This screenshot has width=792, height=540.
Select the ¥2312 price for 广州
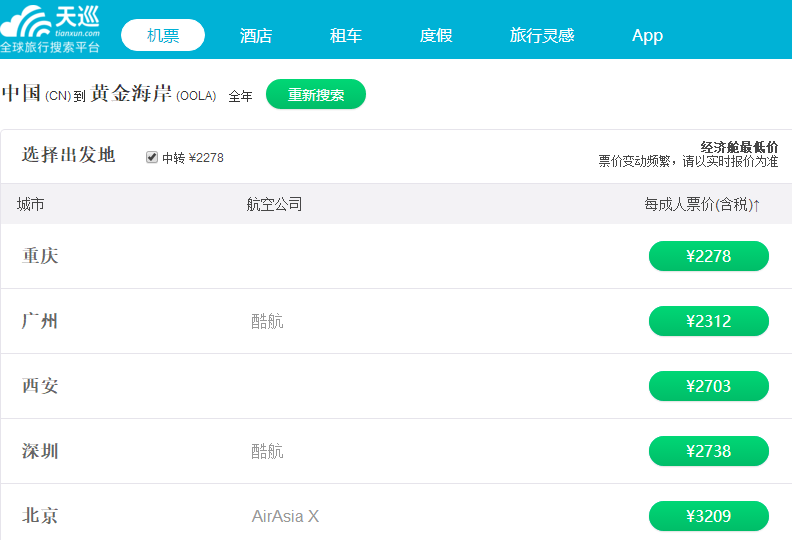click(708, 321)
